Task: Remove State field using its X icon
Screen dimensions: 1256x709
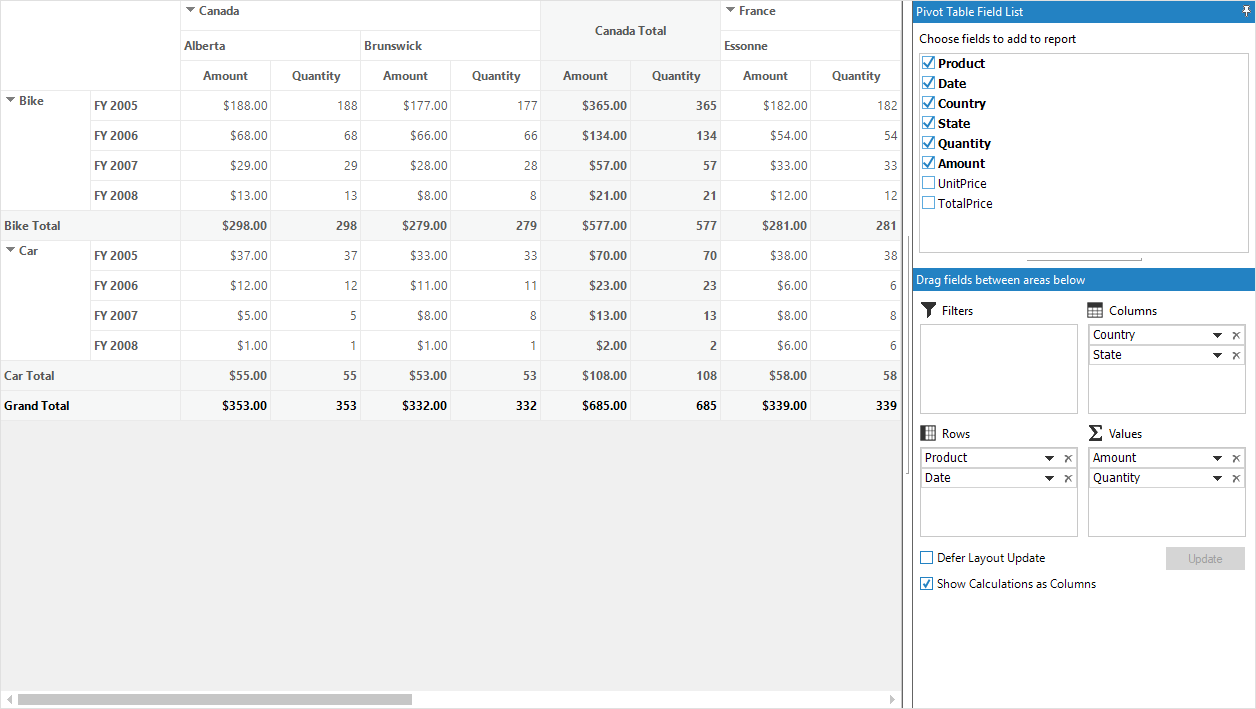Action: click(x=1236, y=356)
